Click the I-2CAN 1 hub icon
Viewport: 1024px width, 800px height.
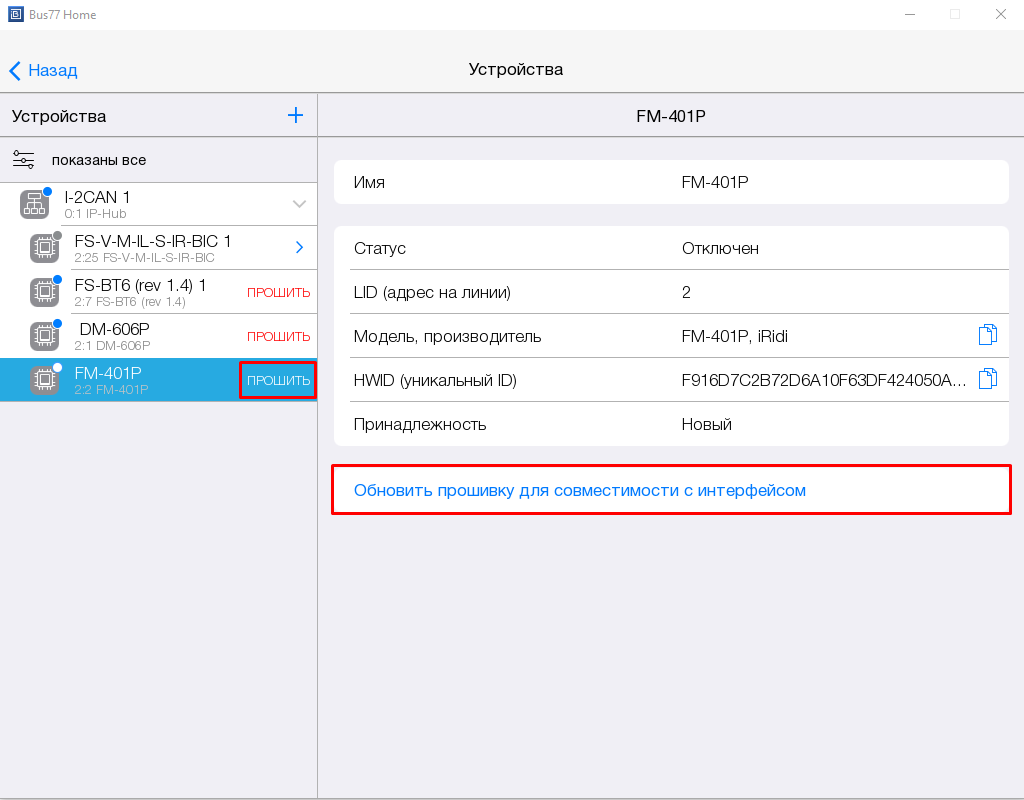(x=35, y=205)
